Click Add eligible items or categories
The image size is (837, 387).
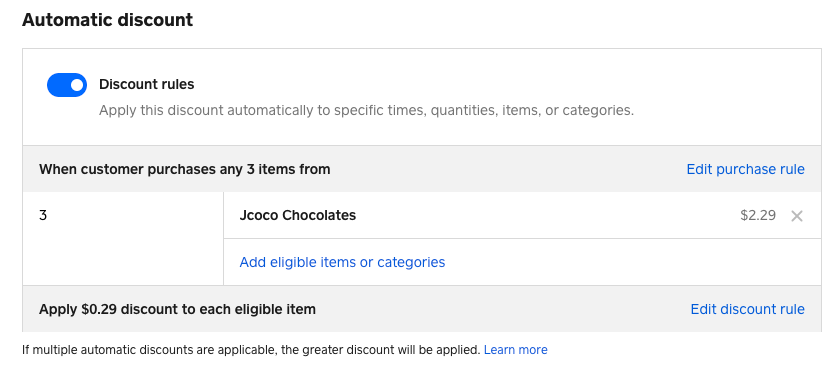click(x=342, y=262)
